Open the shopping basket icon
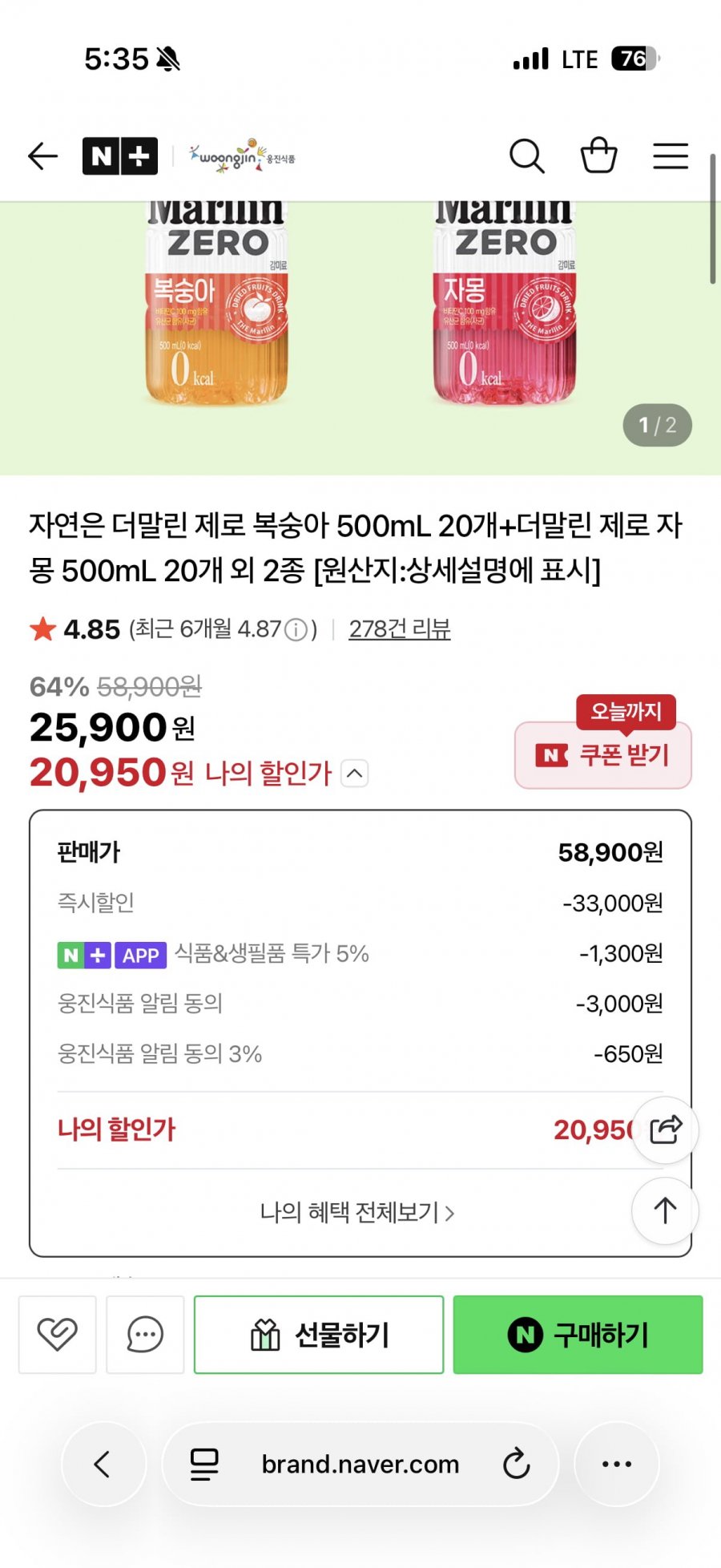Viewport: 721px width, 1568px height. [x=598, y=156]
